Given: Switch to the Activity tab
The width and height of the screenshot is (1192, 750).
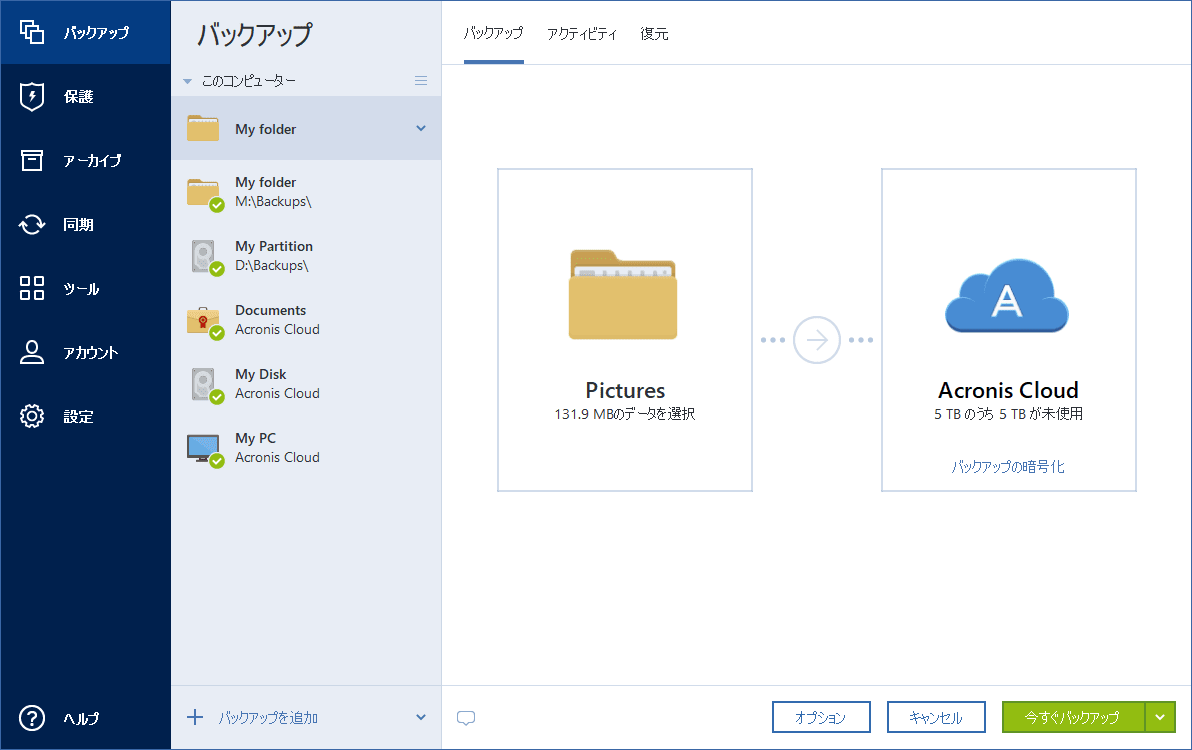Looking at the screenshot, I should coord(581,34).
